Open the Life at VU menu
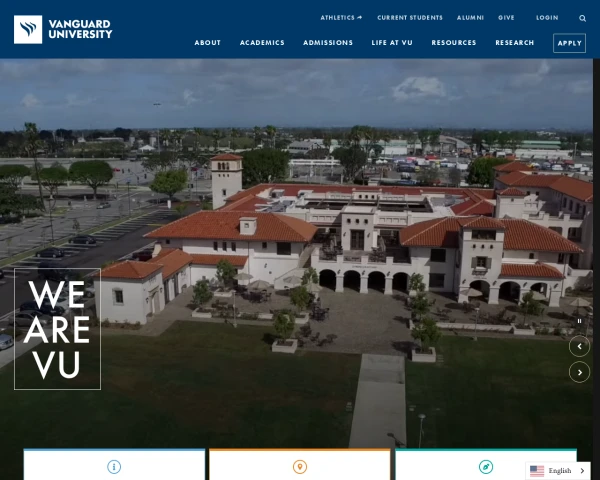 (392, 43)
